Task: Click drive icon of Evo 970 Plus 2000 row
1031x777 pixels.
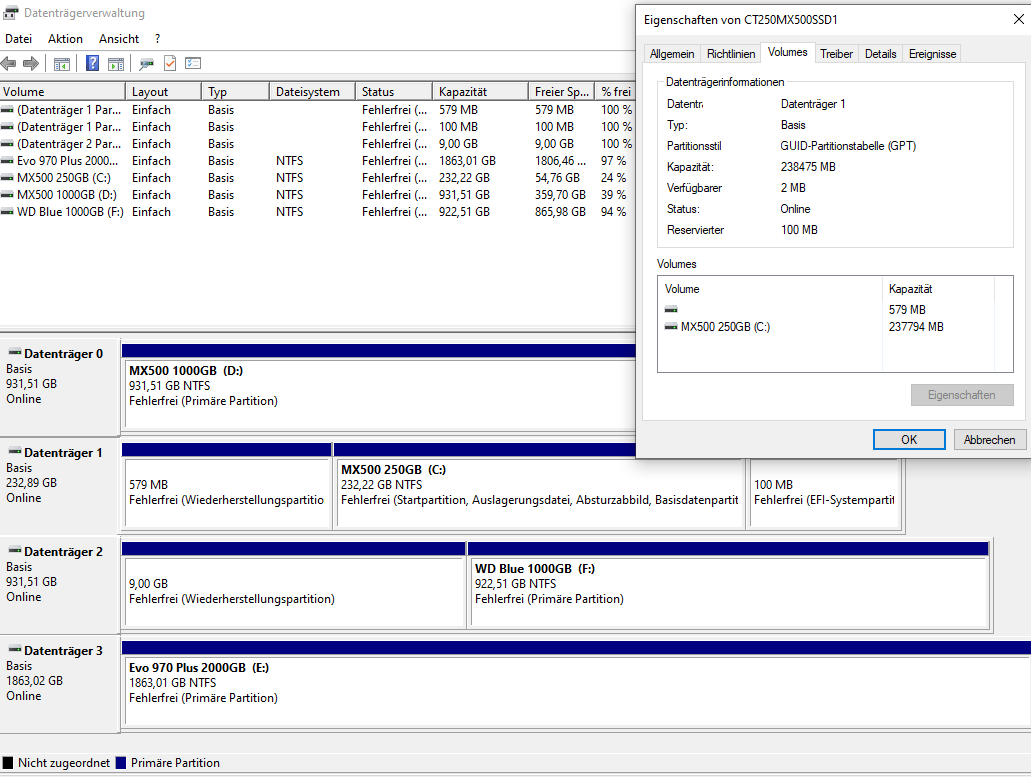Action: (7, 161)
